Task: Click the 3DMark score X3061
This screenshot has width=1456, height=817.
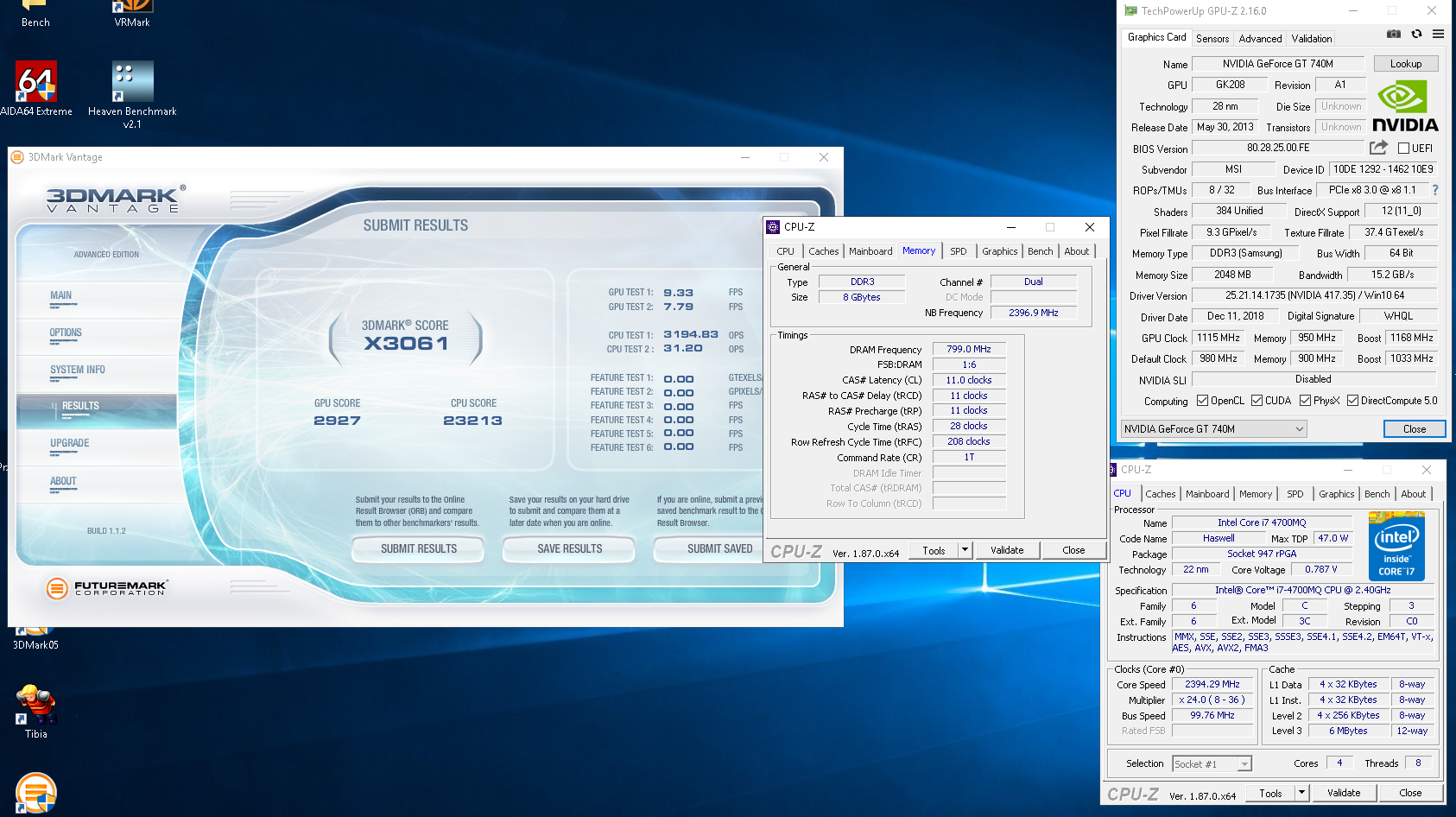Action: pyautogui.click(x=406, y=344)
